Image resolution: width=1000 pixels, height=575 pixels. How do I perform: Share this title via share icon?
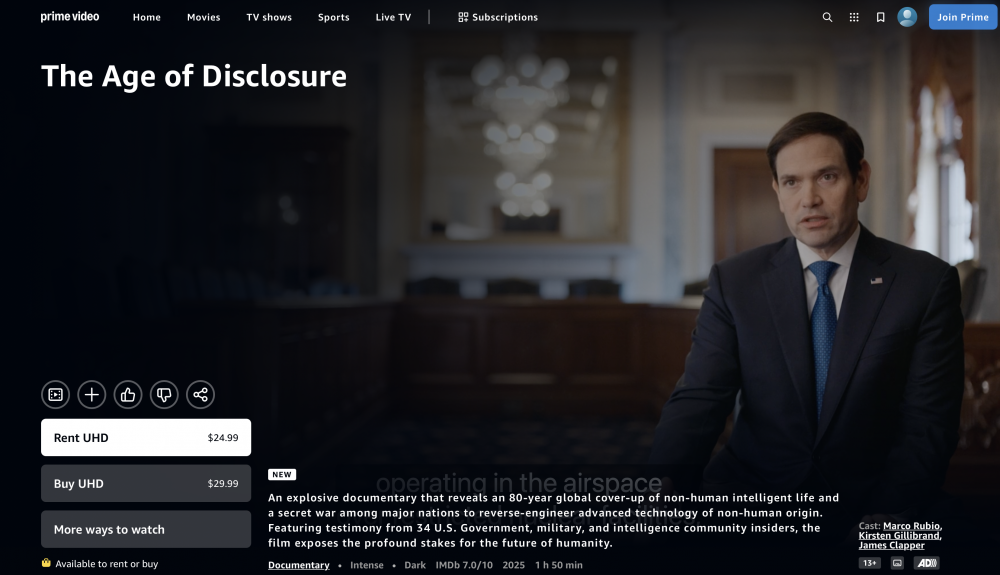[x=200, y=395]
